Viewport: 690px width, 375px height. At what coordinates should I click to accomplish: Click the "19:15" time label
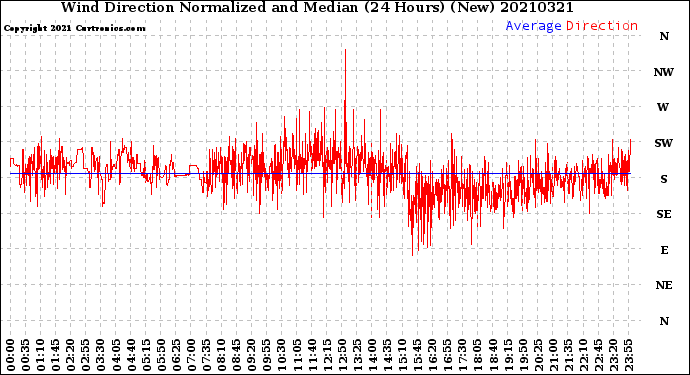[509, 355]
